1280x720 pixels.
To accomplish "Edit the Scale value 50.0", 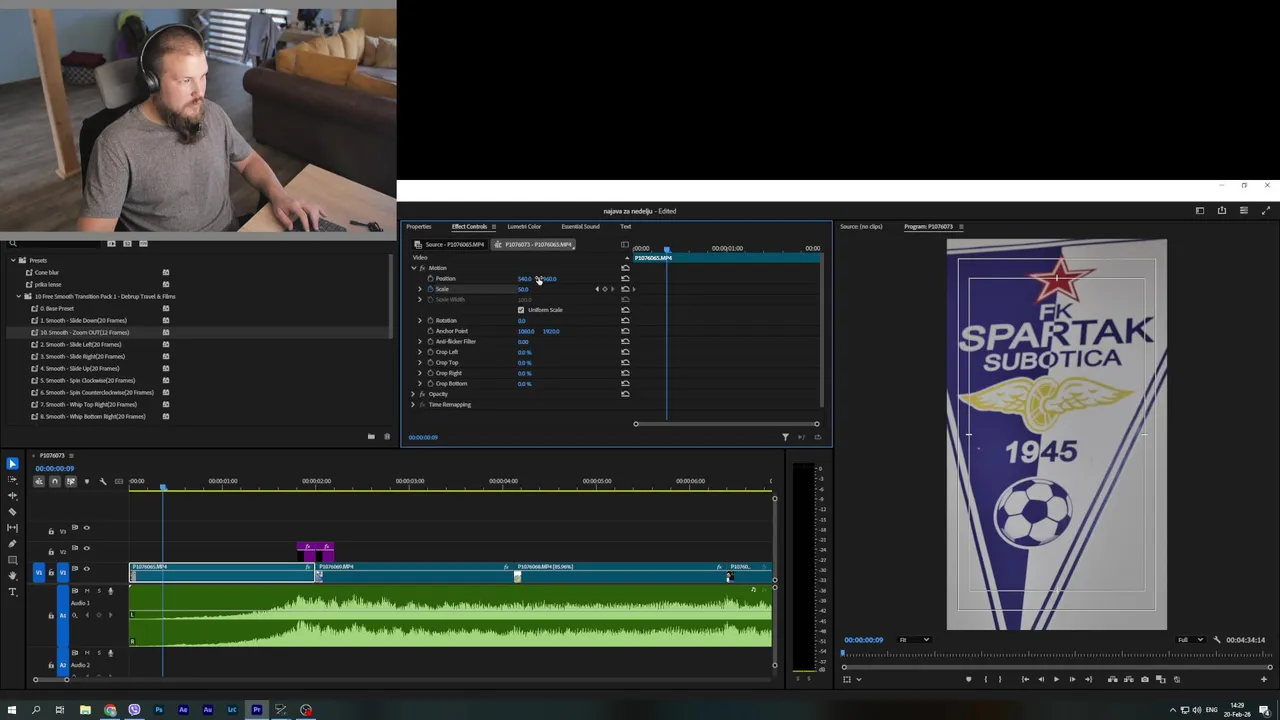I will (523, 289).
